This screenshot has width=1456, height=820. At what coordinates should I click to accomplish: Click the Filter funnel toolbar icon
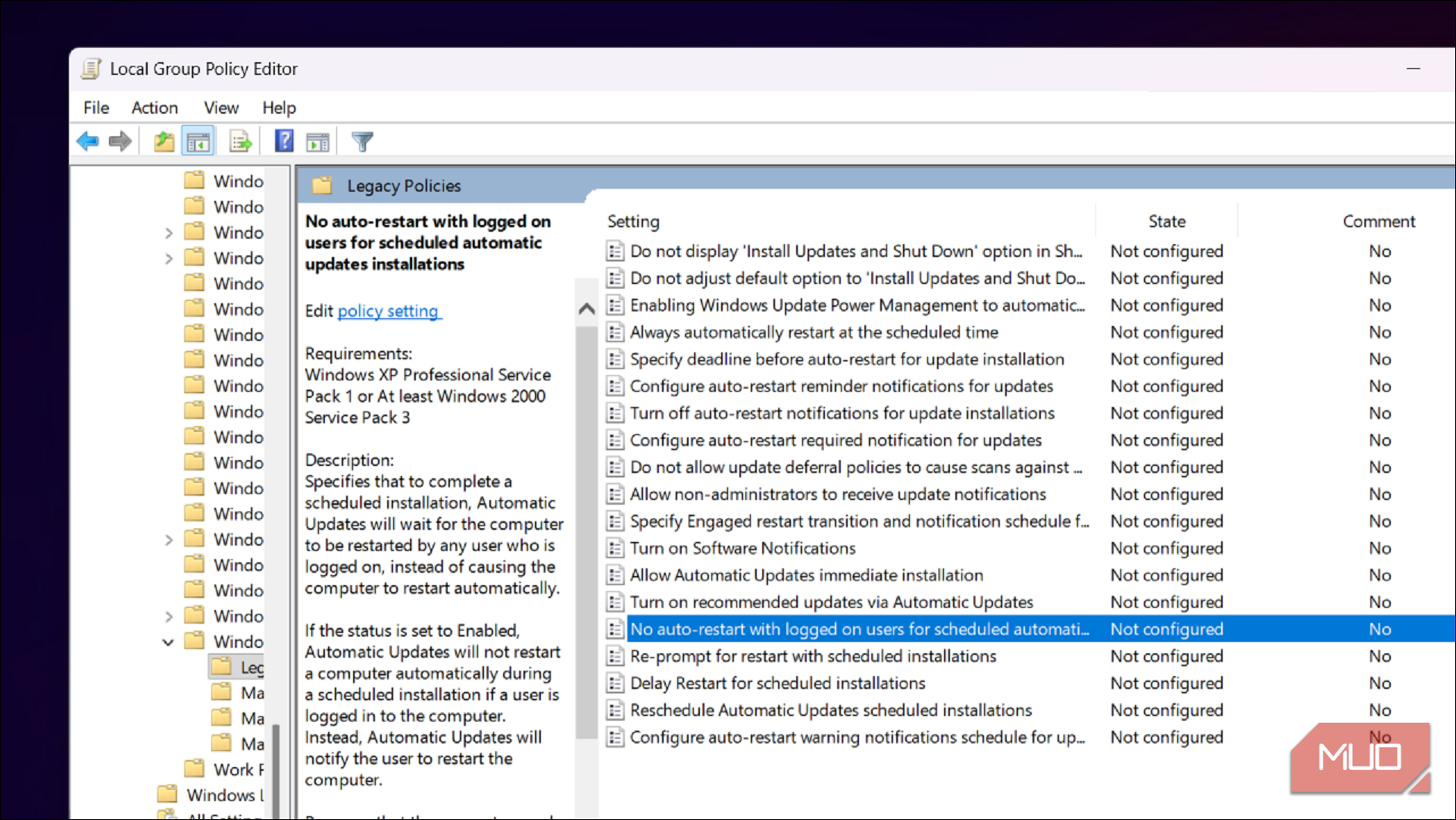pyautogui.click(x=362, y=141)
